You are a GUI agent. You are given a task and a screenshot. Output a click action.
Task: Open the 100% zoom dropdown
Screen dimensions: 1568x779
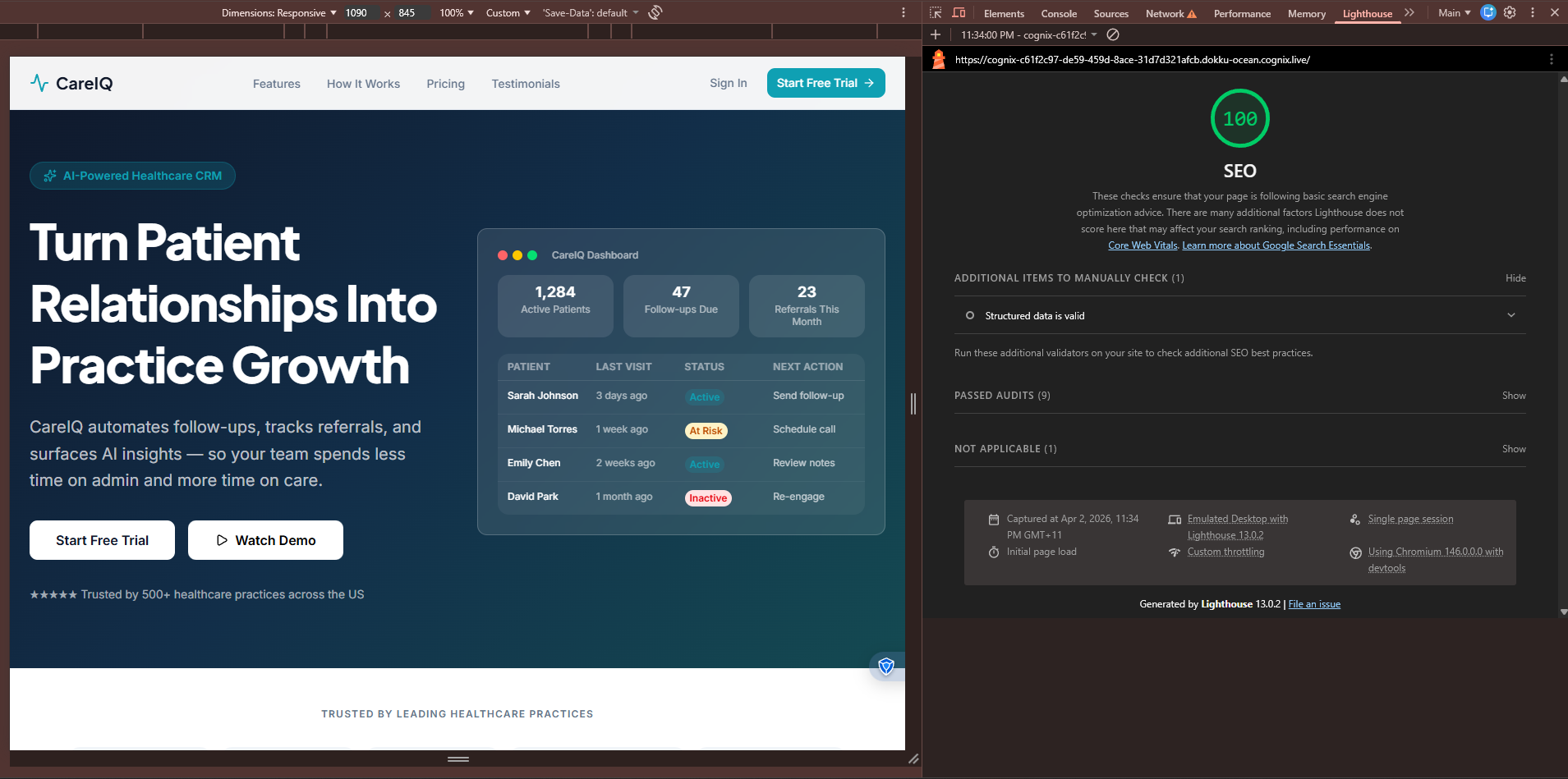457,13
